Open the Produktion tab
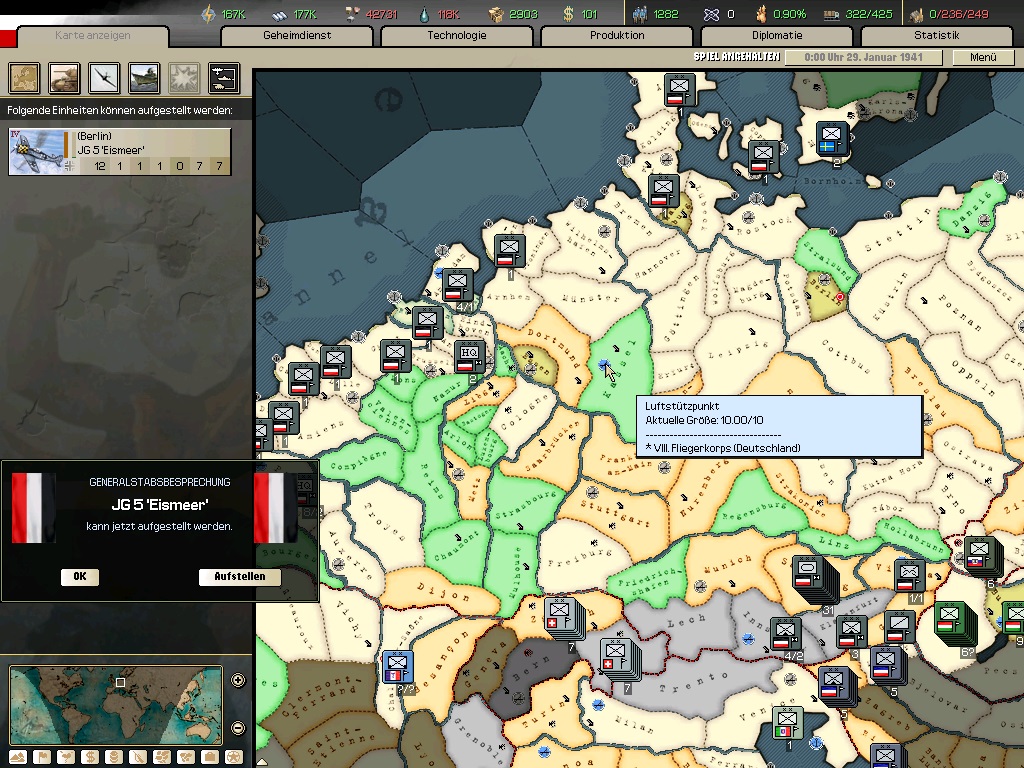The image size is (1024, 768). click(x=617, y=36)
